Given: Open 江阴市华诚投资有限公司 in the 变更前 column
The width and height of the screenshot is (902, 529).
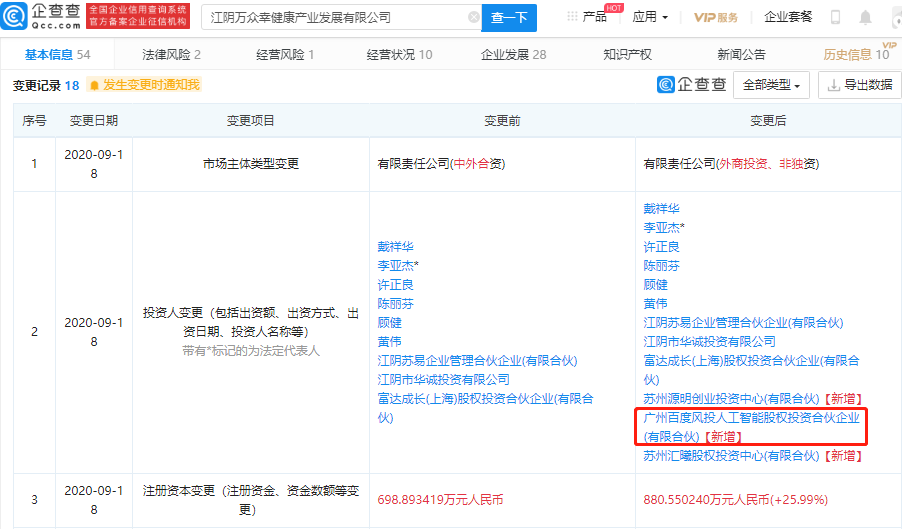Looking at the screenshot, I should (444, 380).
